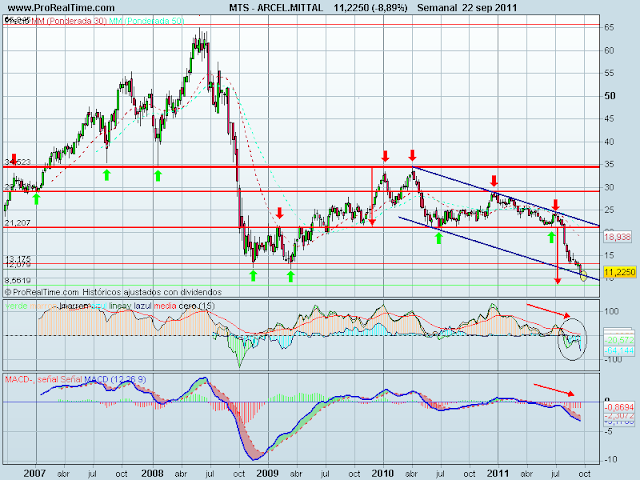Viewport: 640px width, 480px height.
Task: Click the 18,938 moving average value tag
Action: click(x=618, y=237)
